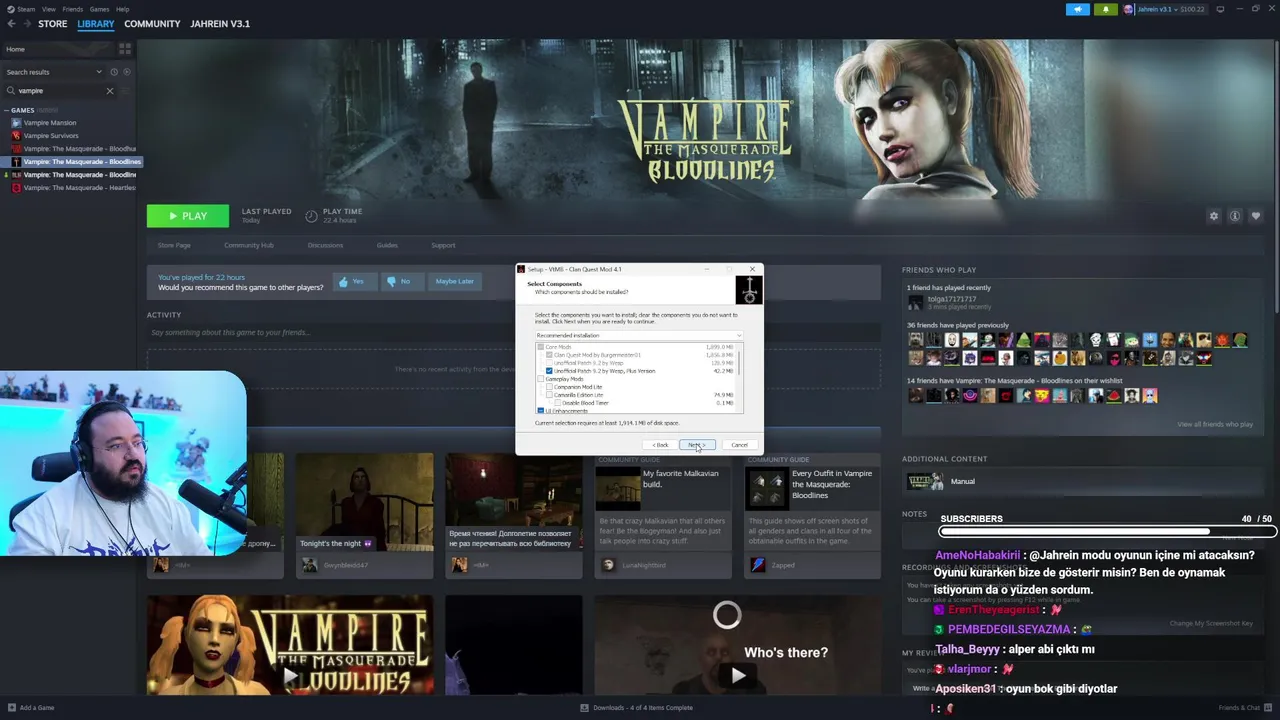Open game settings gear icon
Viewport: 1280px width, 720px height.
point(1214,216)
